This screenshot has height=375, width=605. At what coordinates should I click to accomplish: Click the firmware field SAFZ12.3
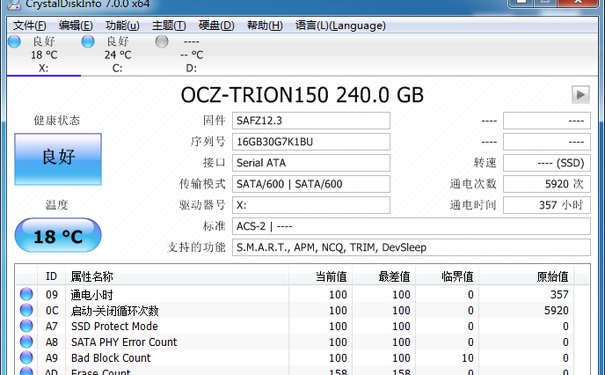311,121
